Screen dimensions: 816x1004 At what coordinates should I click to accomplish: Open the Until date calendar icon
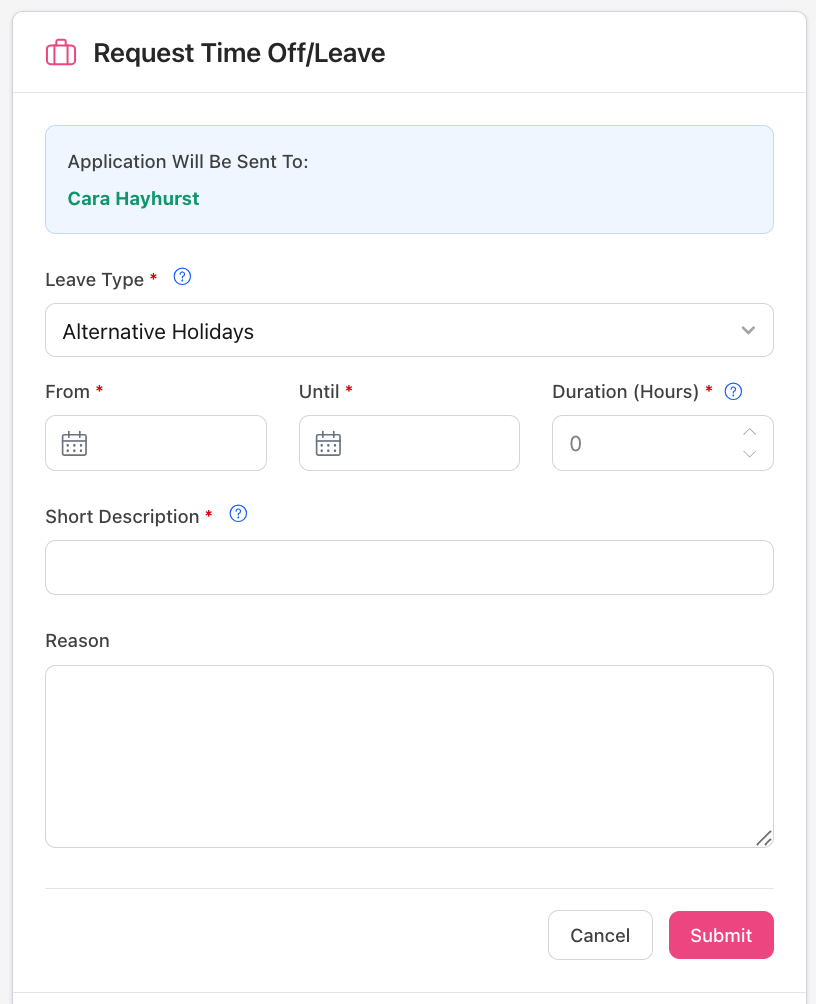tap(329, 444)
